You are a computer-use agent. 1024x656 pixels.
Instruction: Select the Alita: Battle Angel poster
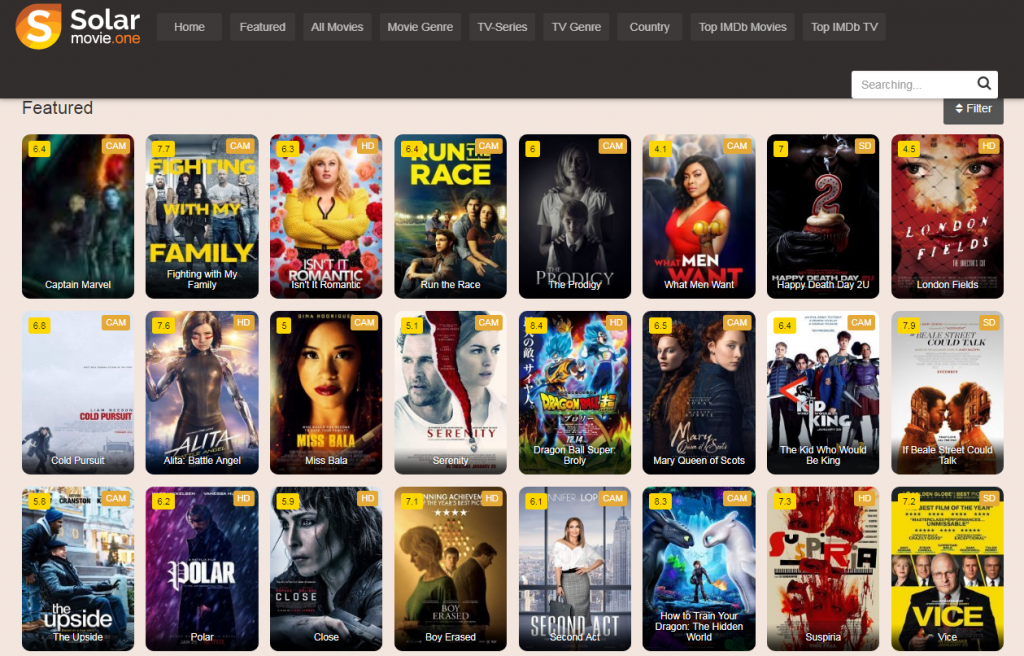[x=202, y=393]
